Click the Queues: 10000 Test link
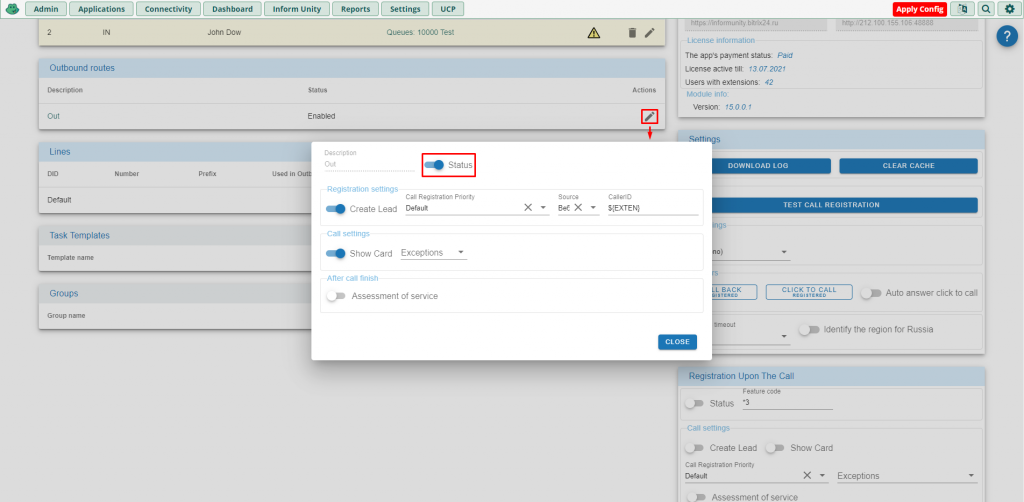Viewport: 1024px width, 502px height. (x=421, y=33)
